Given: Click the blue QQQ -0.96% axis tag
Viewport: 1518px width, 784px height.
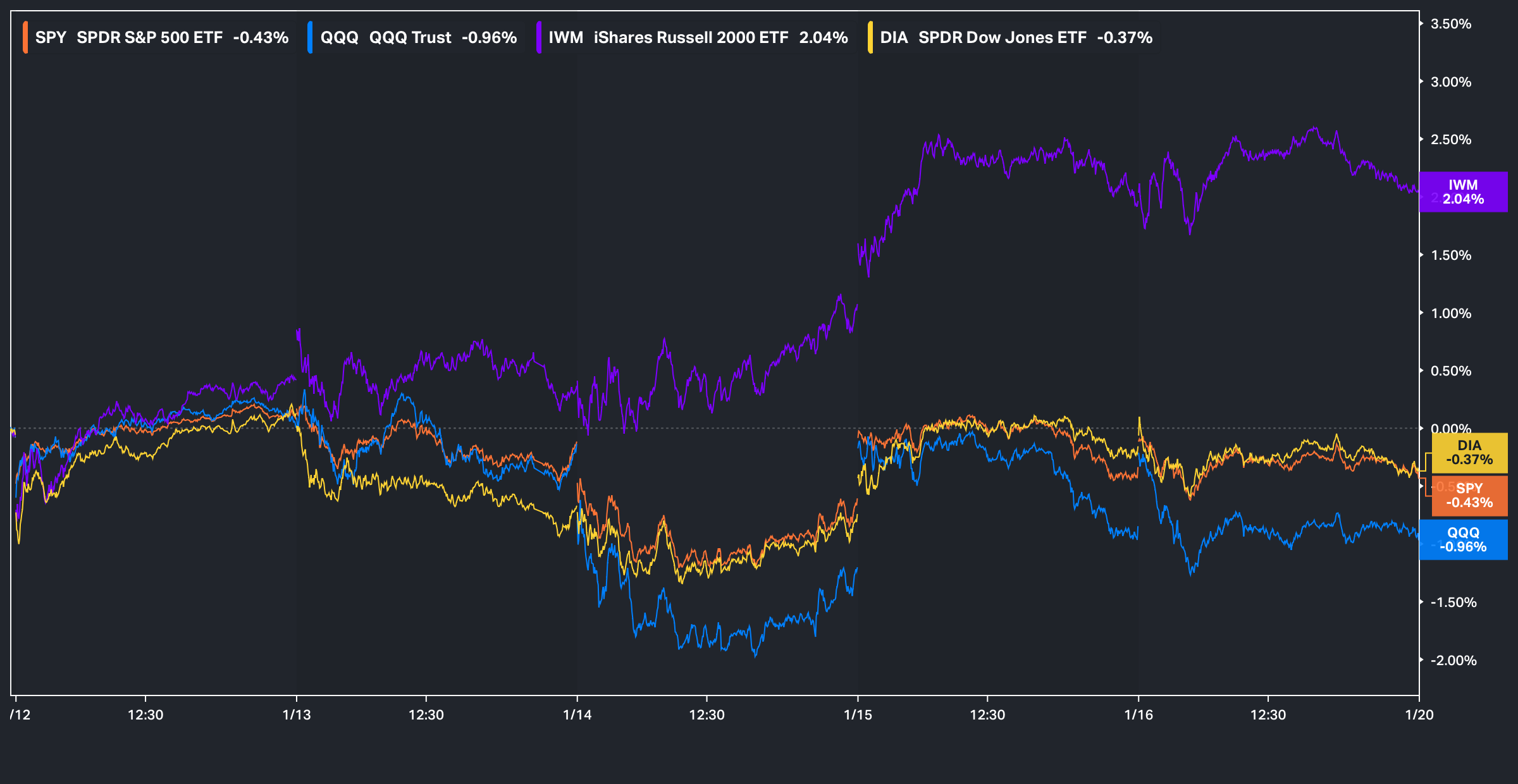Looking at the screenshot, I should coord(1463,540).
